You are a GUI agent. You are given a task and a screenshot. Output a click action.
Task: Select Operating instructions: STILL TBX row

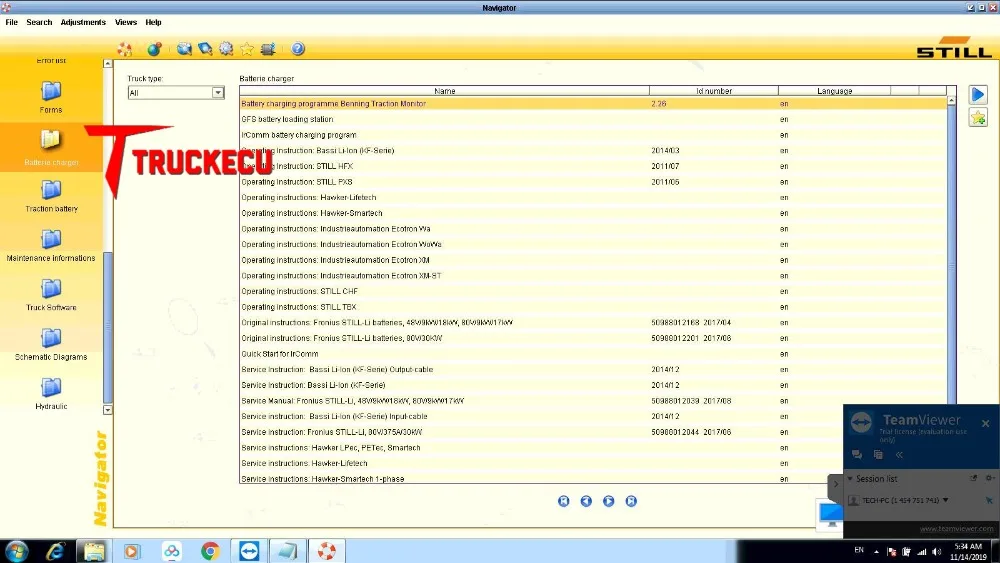coord(593,307)
